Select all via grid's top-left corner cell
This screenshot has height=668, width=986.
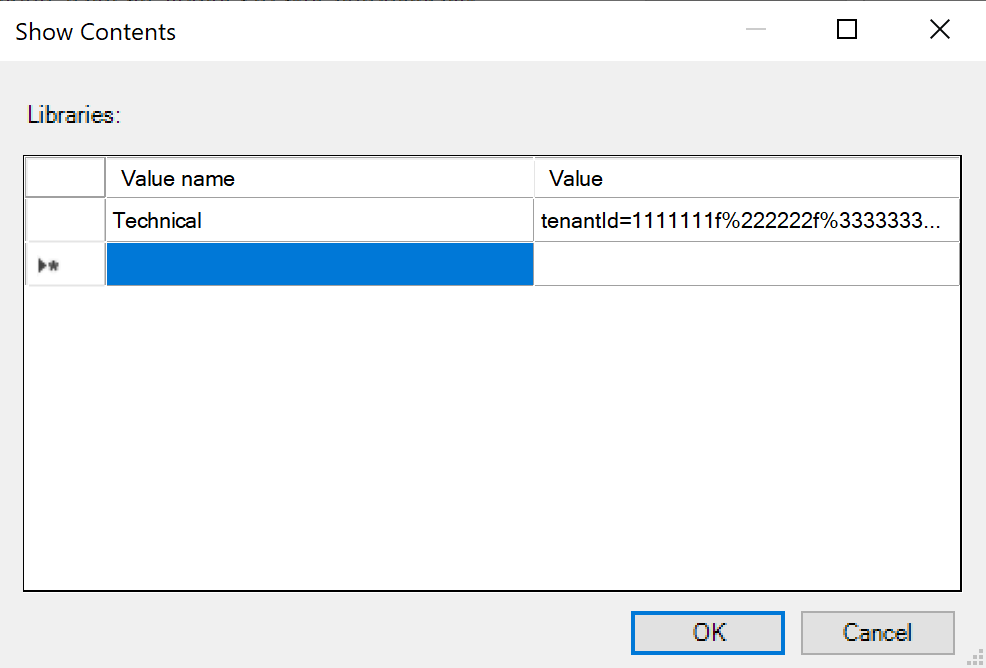click(65, 178)
